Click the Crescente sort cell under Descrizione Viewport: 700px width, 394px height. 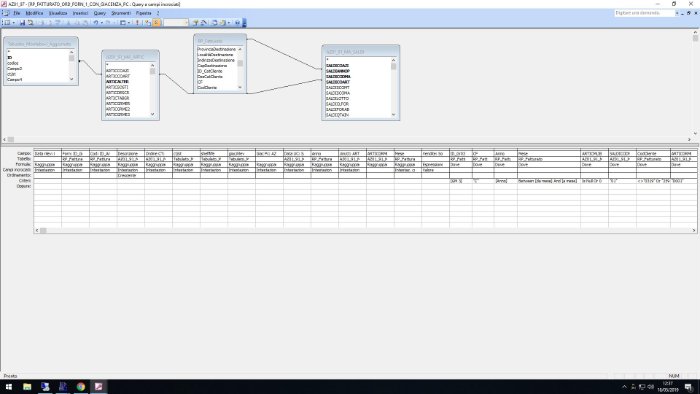click(130, 175)
